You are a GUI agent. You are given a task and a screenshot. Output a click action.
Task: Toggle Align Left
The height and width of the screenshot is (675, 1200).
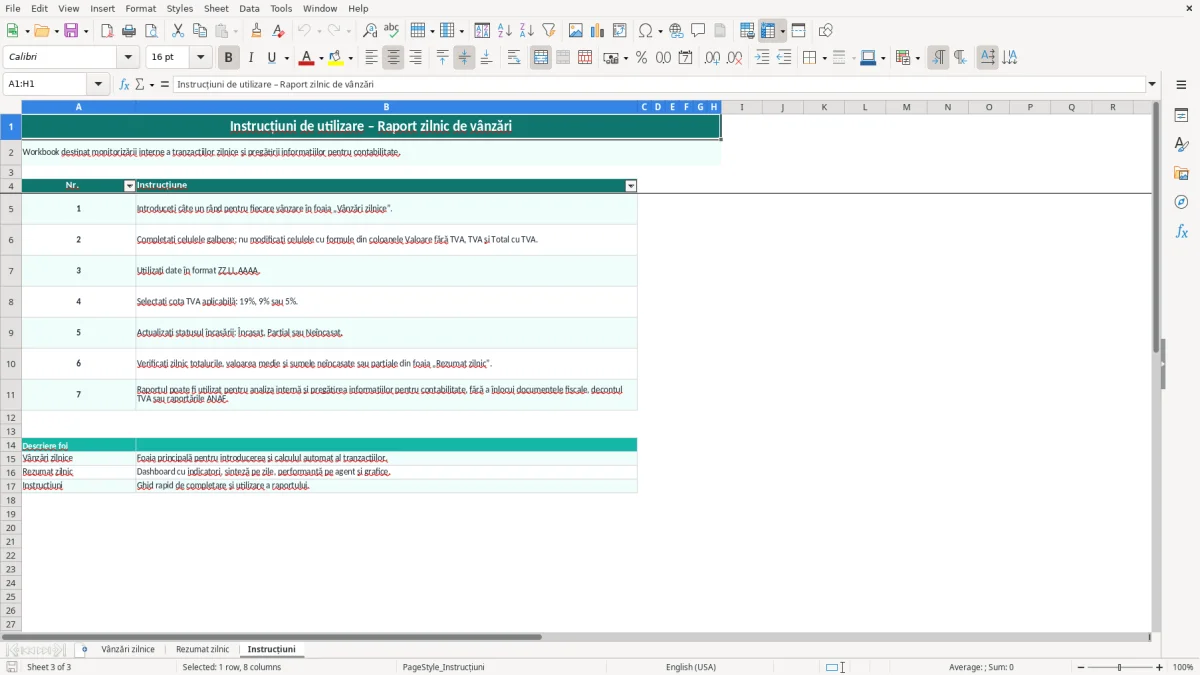point(371,58)
